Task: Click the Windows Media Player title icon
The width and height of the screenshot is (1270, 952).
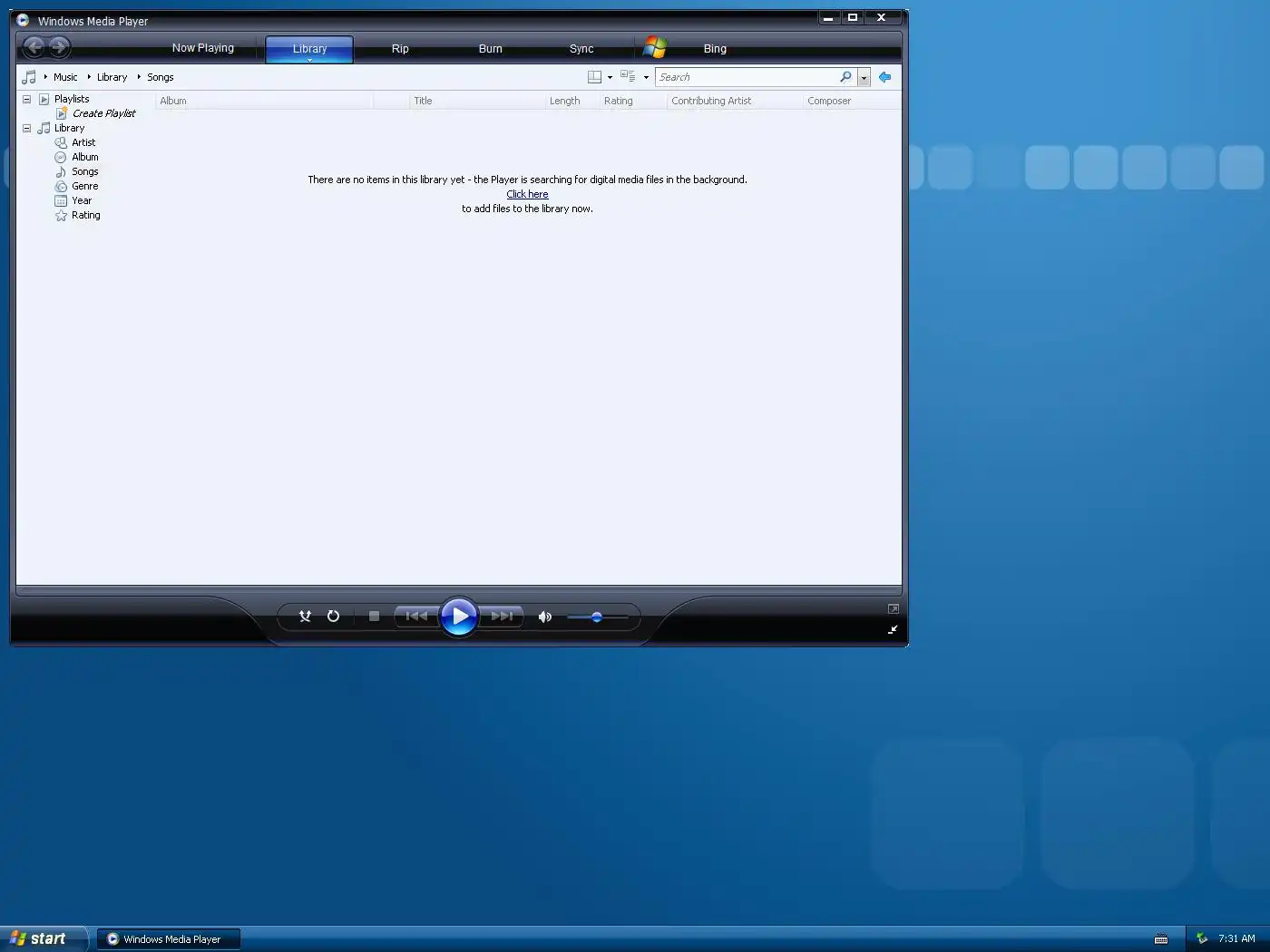Action: 23,20
